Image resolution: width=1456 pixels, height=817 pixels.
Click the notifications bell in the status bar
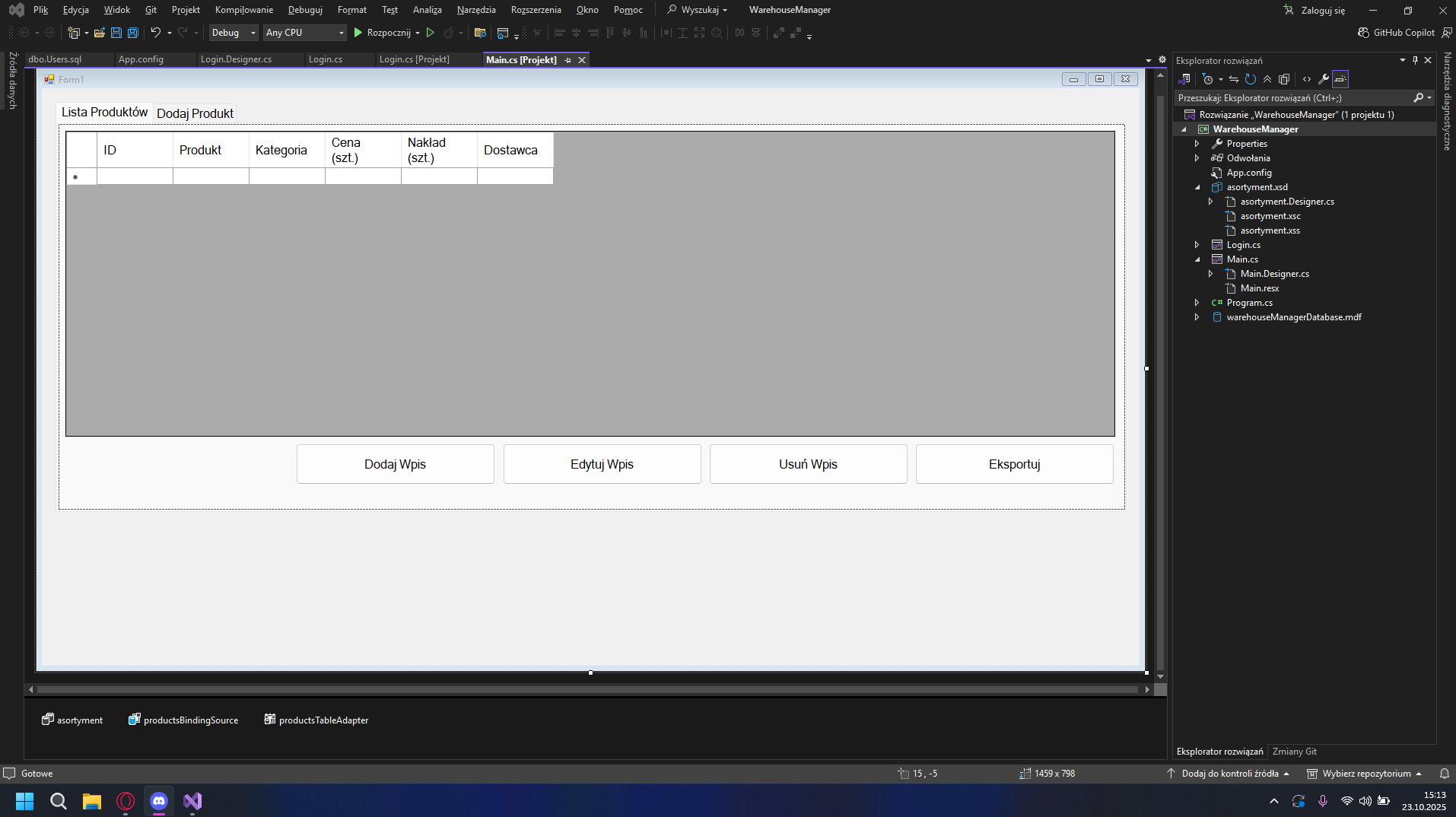pyautogui.click(x=1444, y=774)
